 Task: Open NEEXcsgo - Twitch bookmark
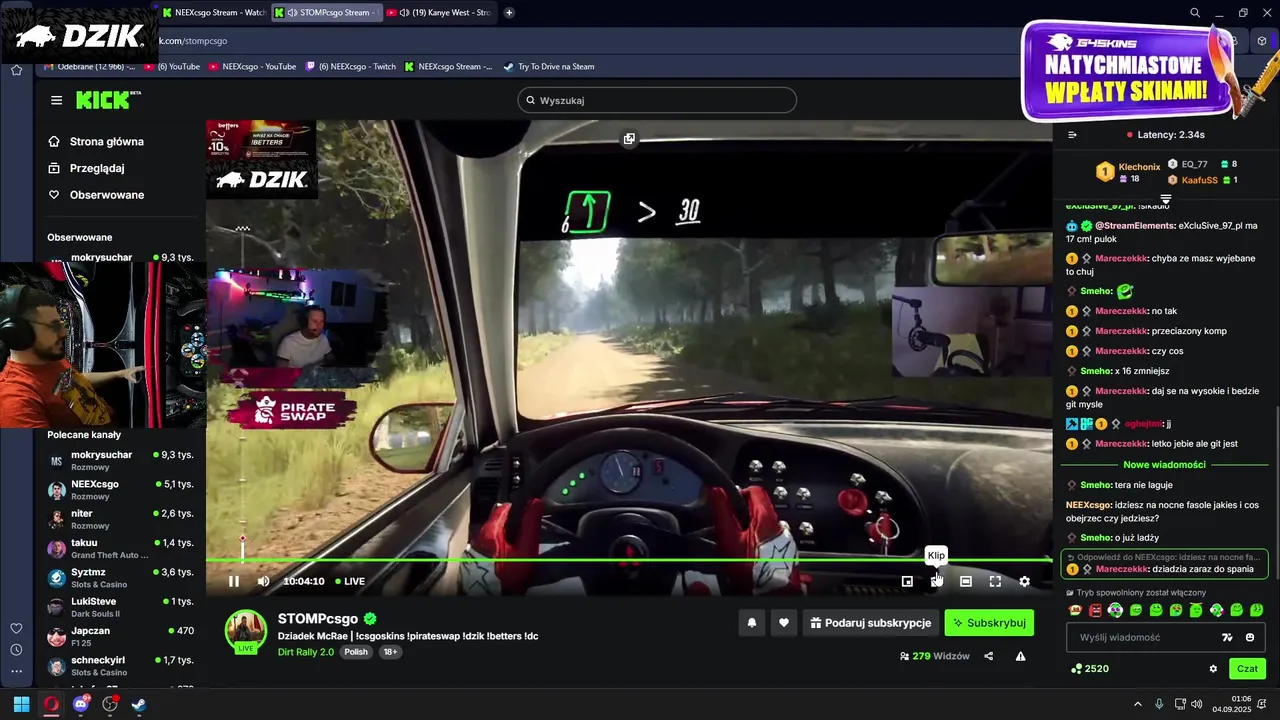click(x=351, y=67)
